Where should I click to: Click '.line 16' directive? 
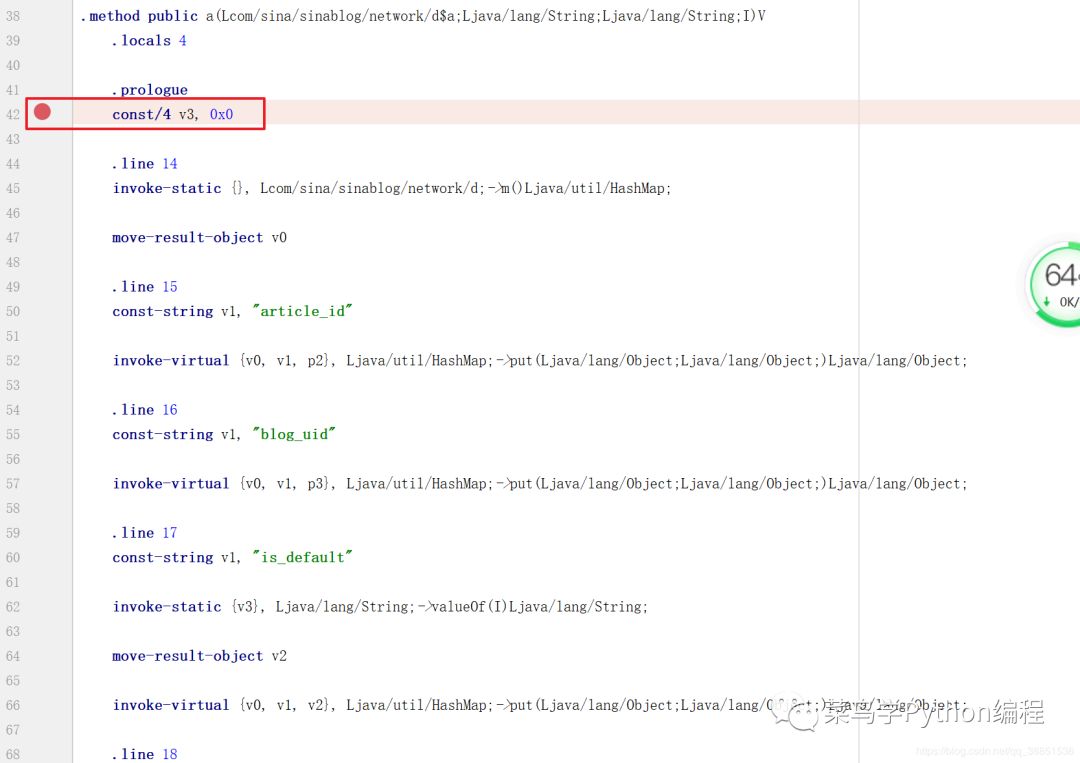[145, 410]
